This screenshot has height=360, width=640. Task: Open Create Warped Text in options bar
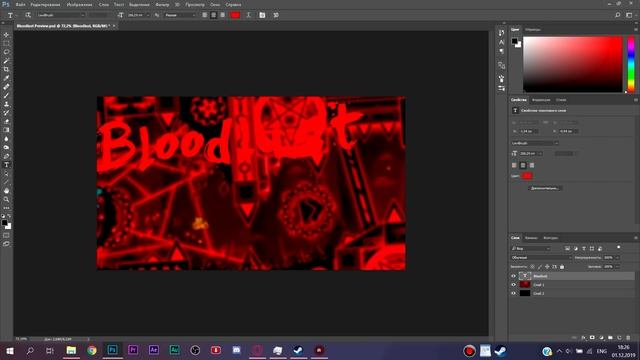pos(249,15)
